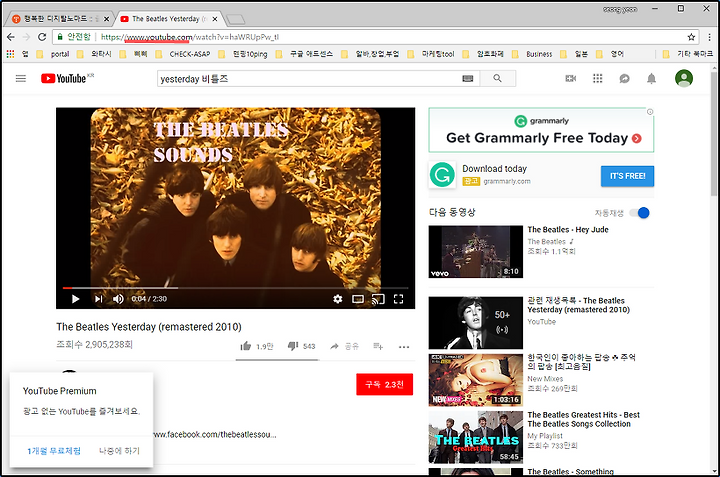
Task: Open a new tab button
Action: click(236, 19)
